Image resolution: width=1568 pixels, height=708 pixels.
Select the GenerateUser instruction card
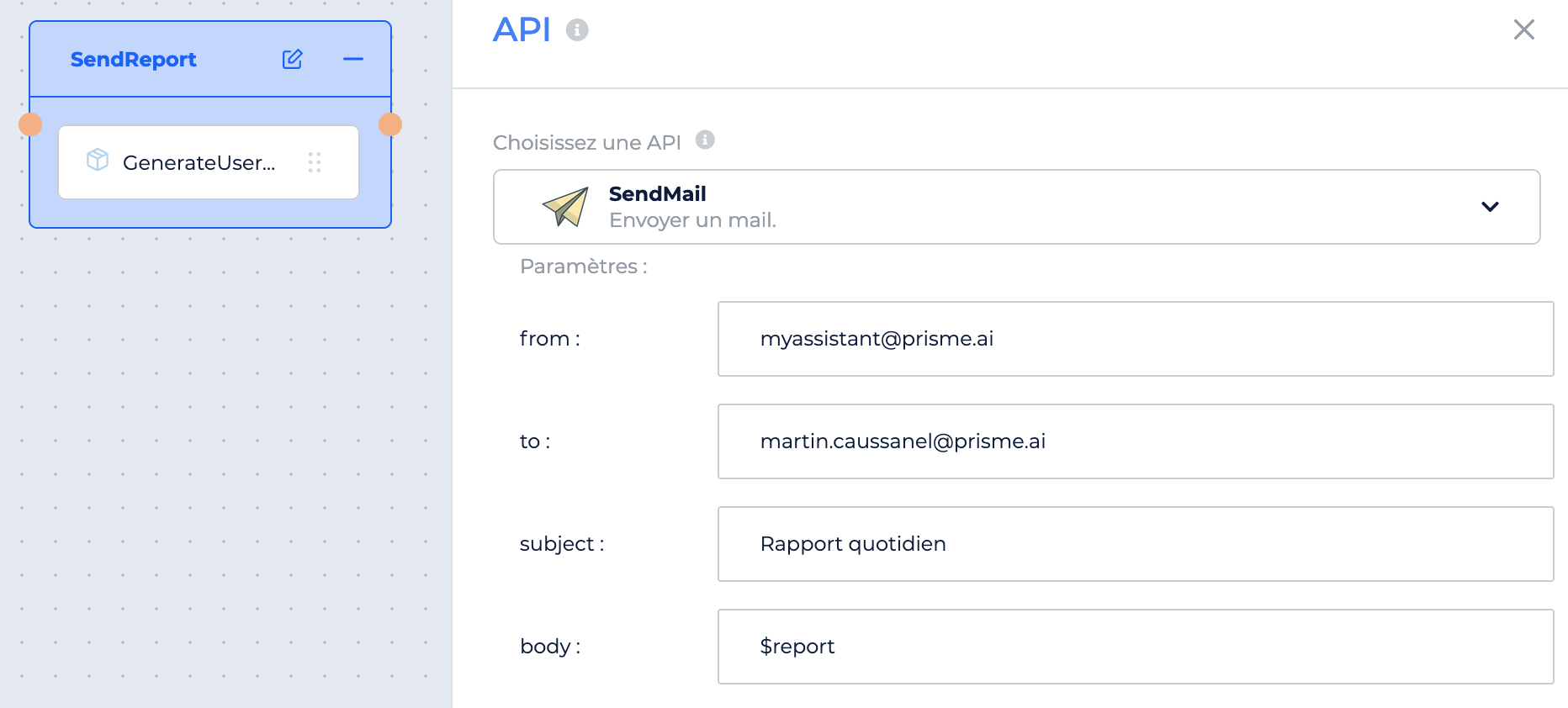click(209, 162)
